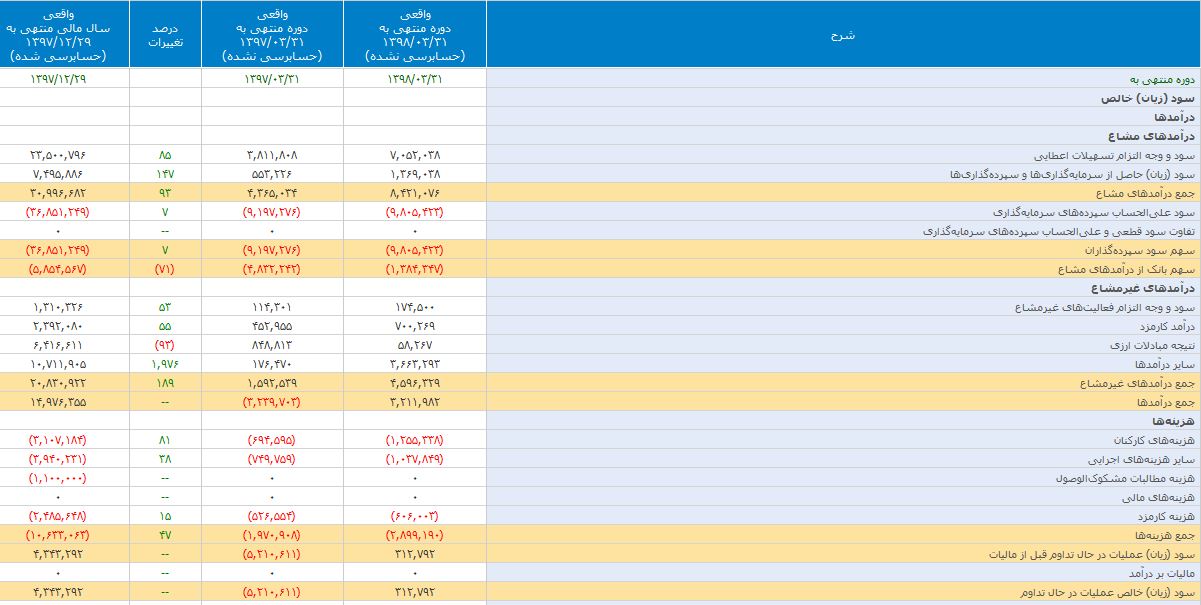
Task: Click the سایر درآمدها row label
Action: [1165, 363]
